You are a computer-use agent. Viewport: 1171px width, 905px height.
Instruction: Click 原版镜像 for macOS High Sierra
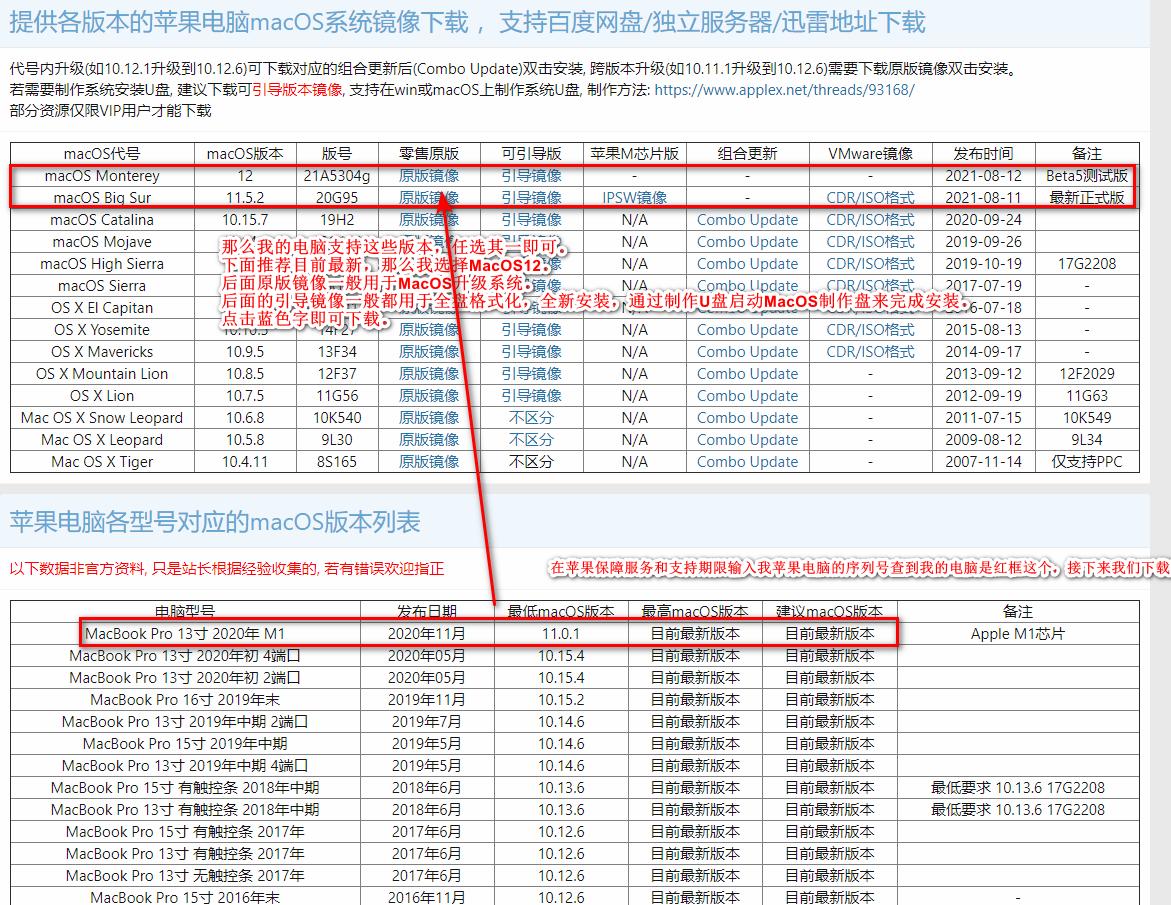click(x=428, y=263)
